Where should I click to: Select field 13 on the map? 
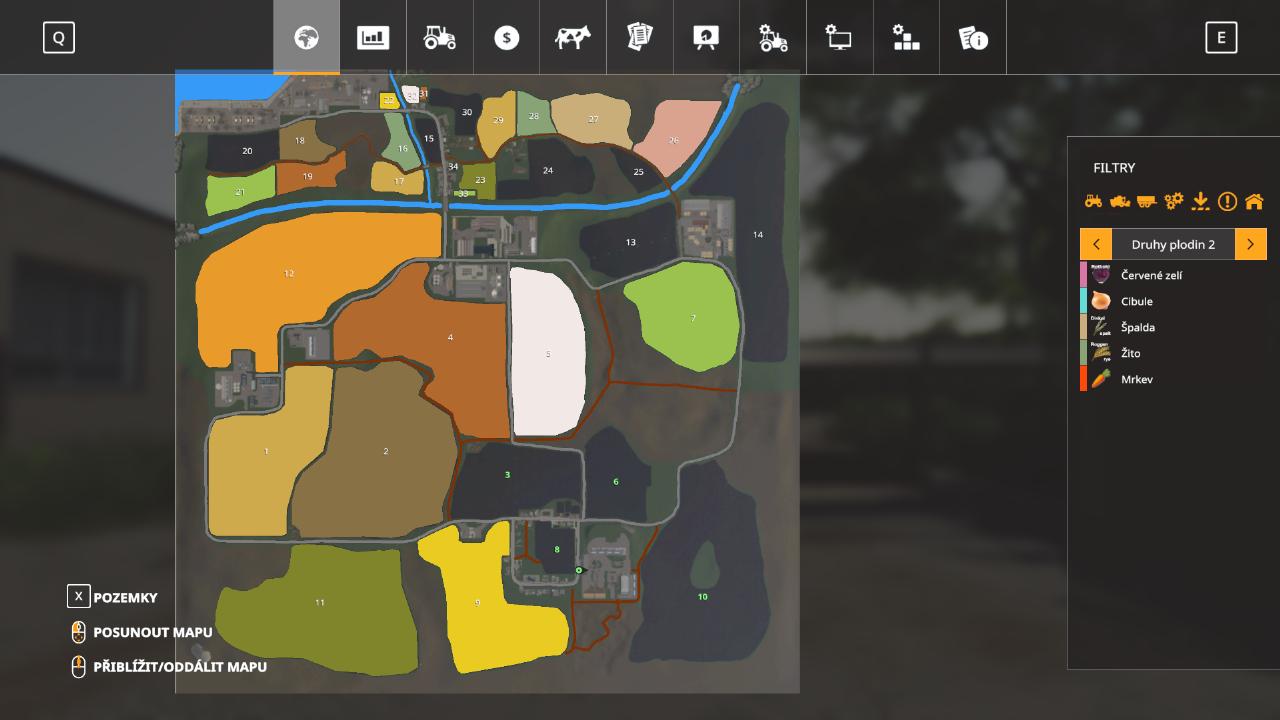coord(630,242)
